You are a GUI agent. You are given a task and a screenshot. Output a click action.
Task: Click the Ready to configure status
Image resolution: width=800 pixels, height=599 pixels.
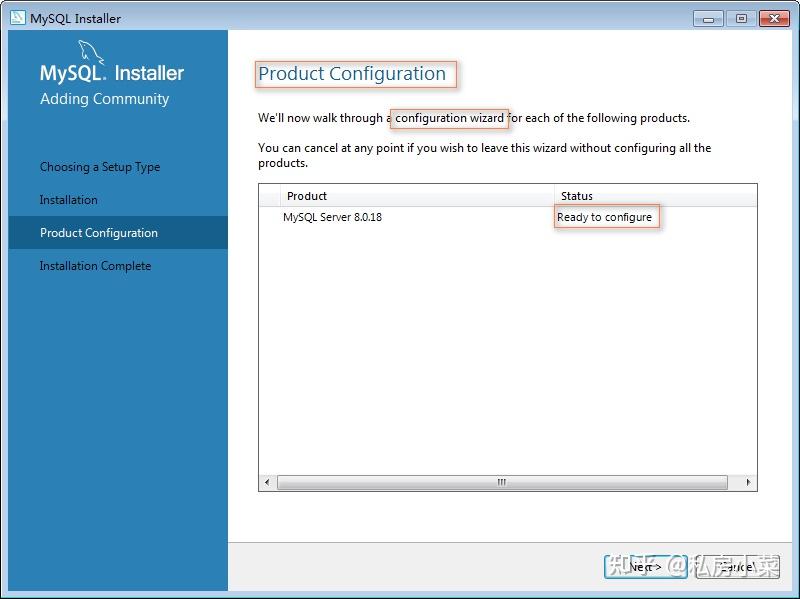tap(604, 217)
